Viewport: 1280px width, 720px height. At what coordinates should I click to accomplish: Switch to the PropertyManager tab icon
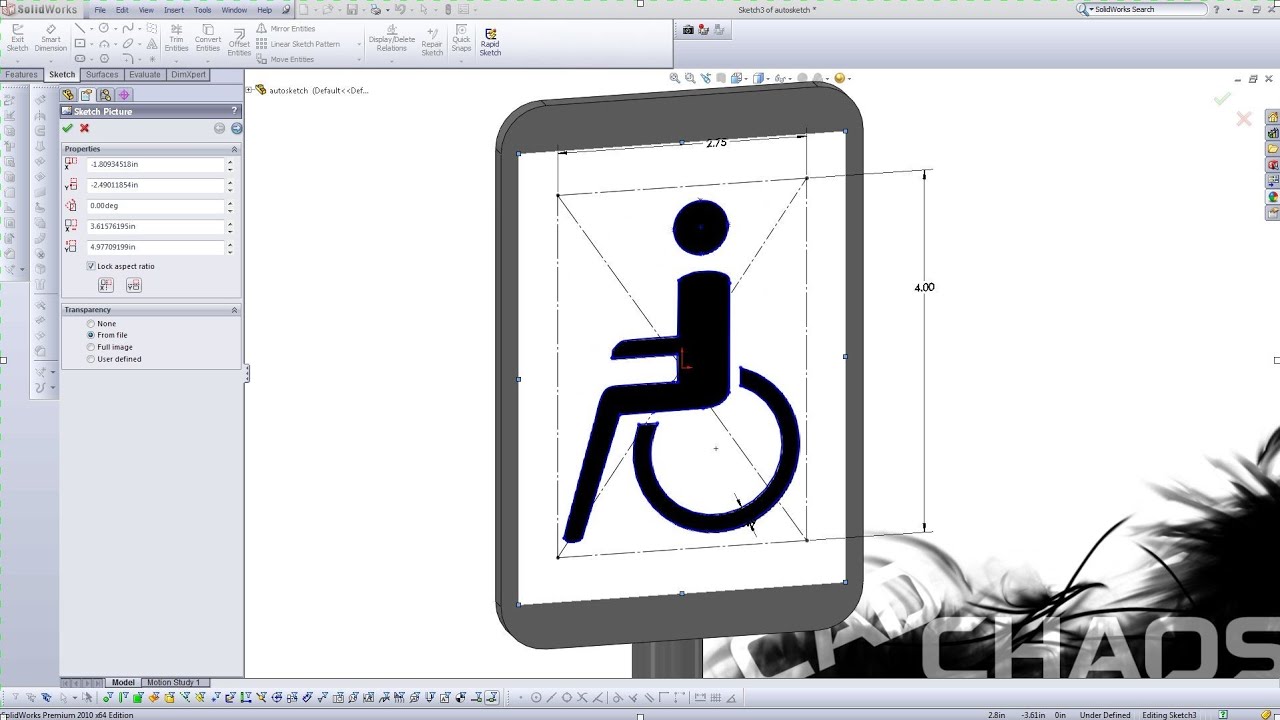(87, 95)
